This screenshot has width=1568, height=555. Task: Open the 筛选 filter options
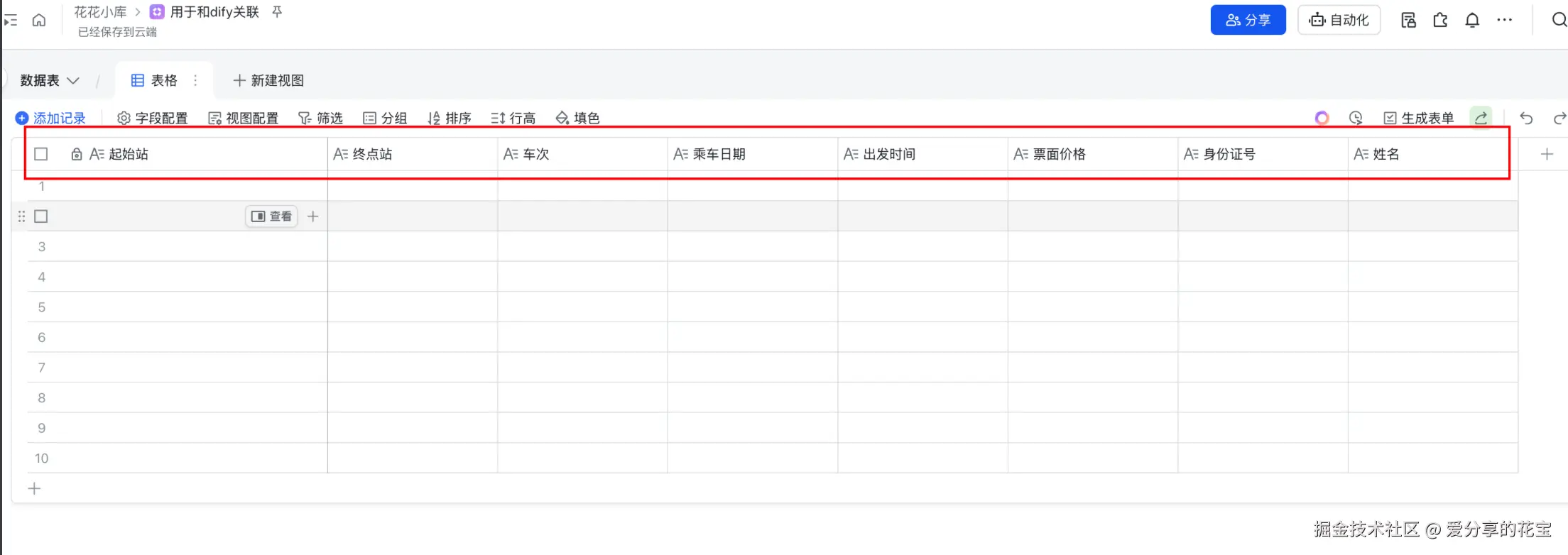coord(320,118)
